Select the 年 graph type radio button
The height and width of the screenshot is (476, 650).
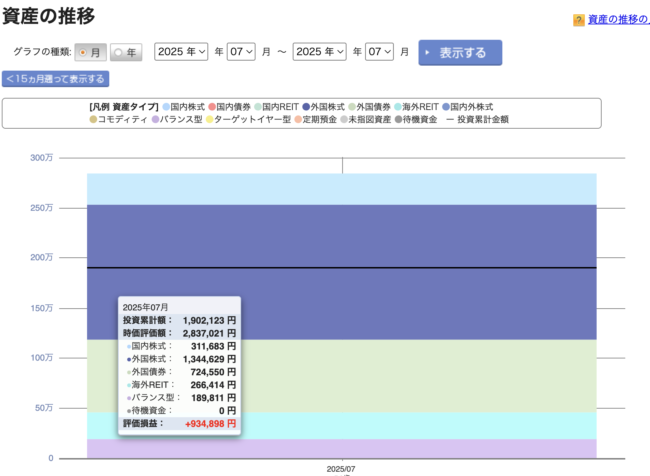118,52
